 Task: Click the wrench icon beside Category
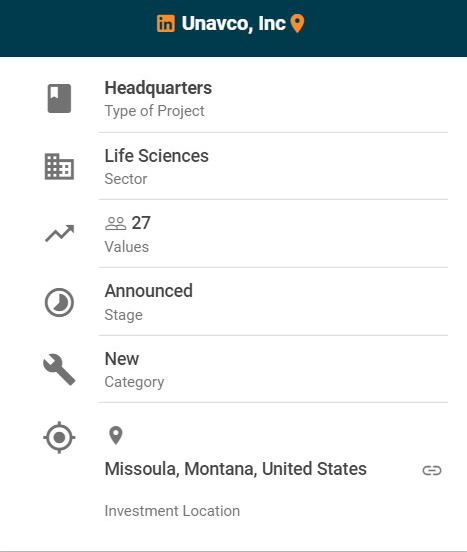(59, 369)
